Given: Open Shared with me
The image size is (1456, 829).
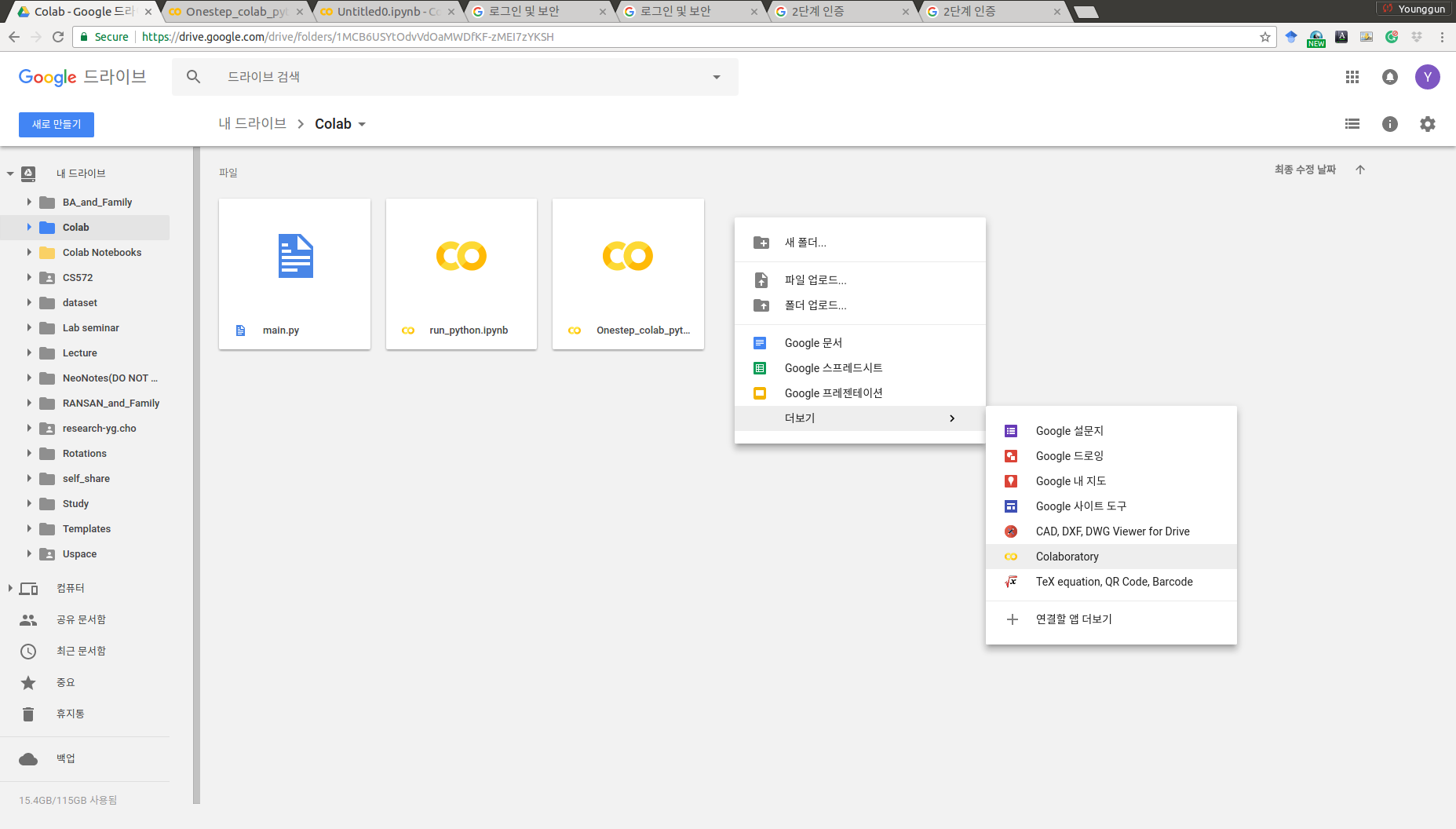Looking at the screenshot, I should (81, 619).
